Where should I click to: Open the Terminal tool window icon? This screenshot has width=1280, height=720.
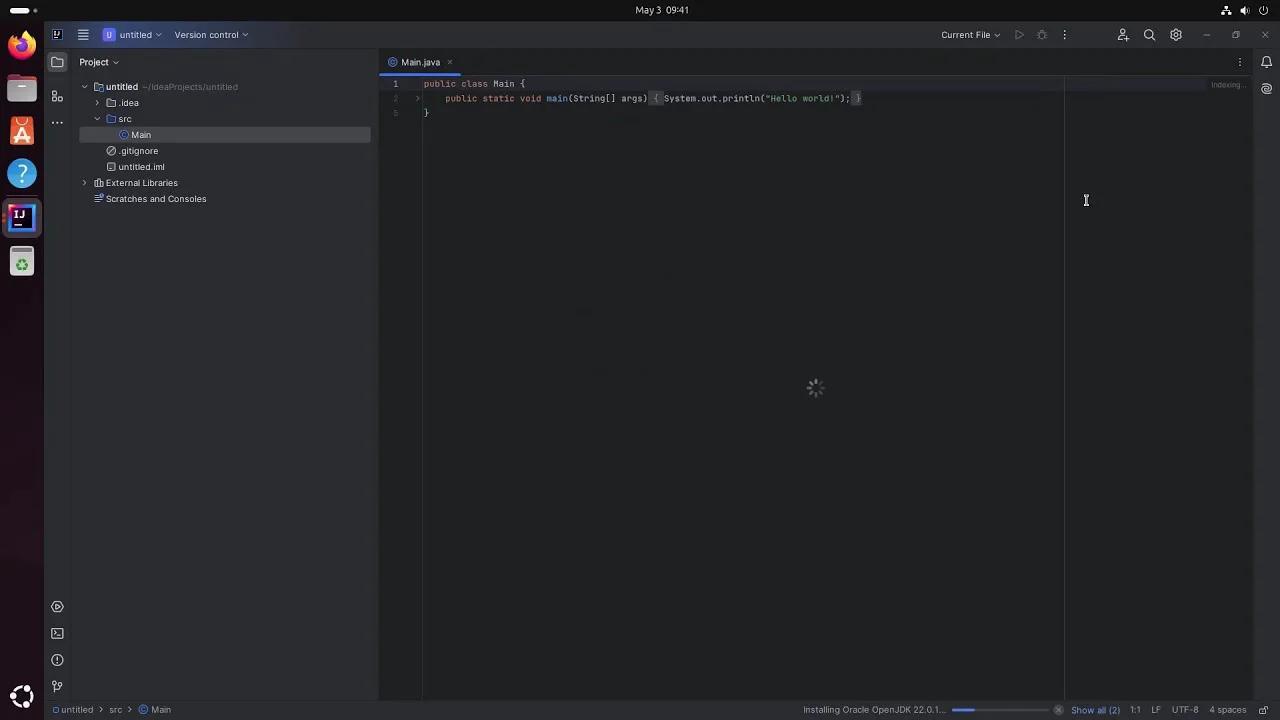(x=57, y=633)
